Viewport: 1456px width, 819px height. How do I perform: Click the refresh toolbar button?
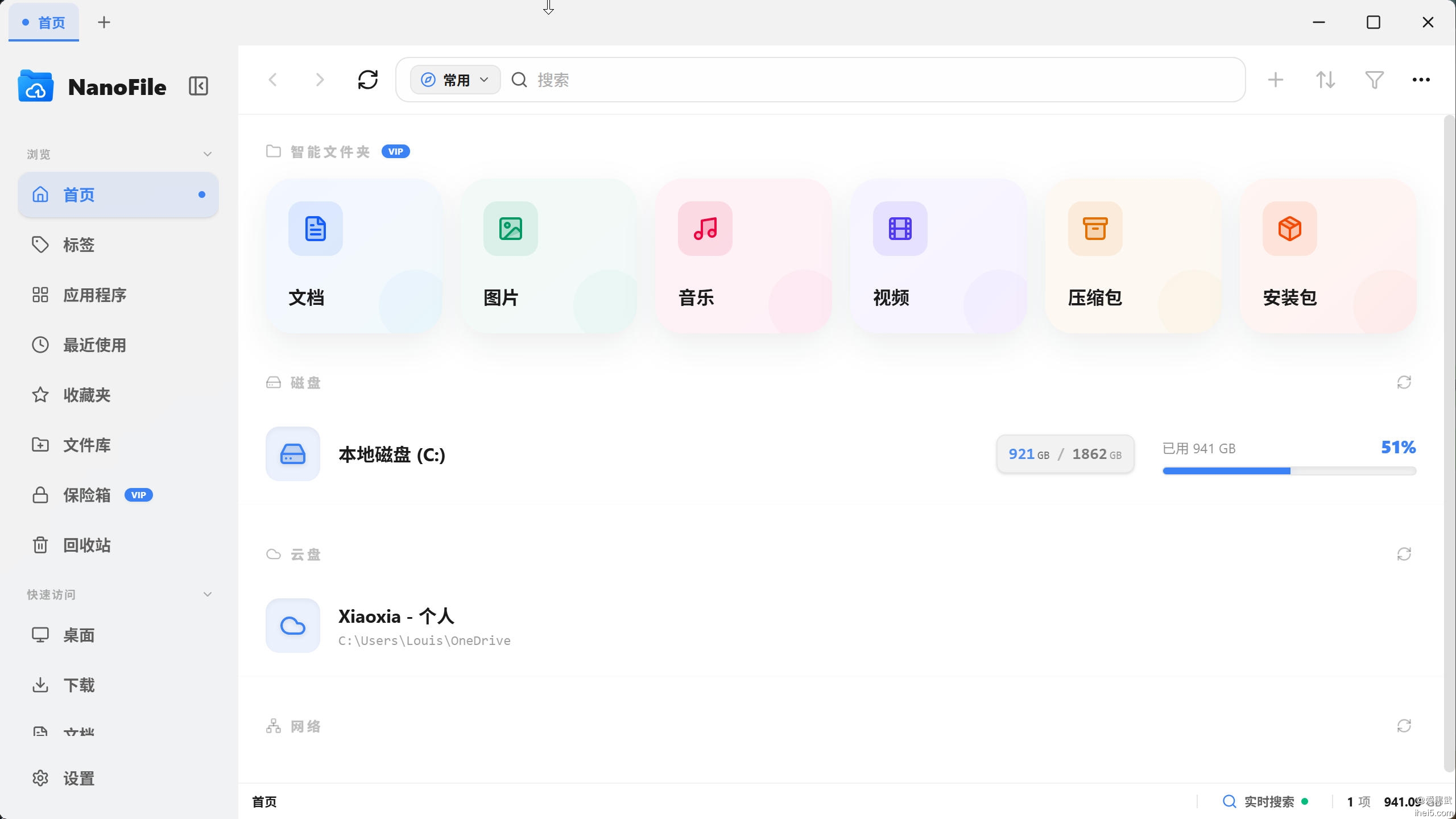tap(368, 80)
